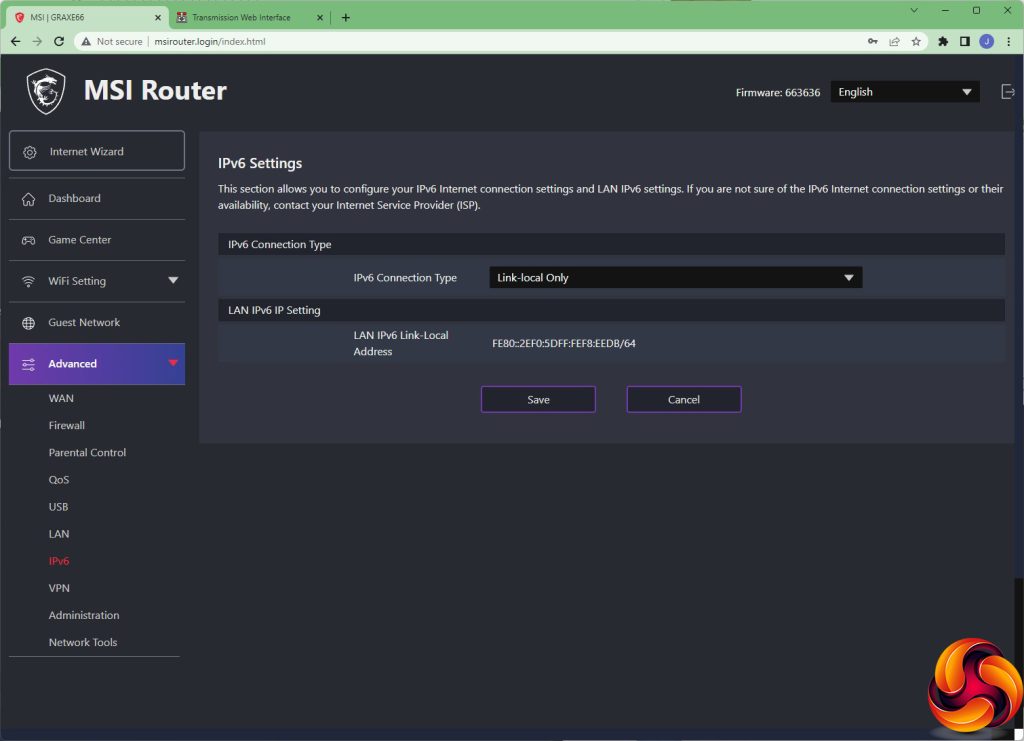1024x741 pixels.
Task: Save the IPv6 settings
Action: (x=538, y=400)
